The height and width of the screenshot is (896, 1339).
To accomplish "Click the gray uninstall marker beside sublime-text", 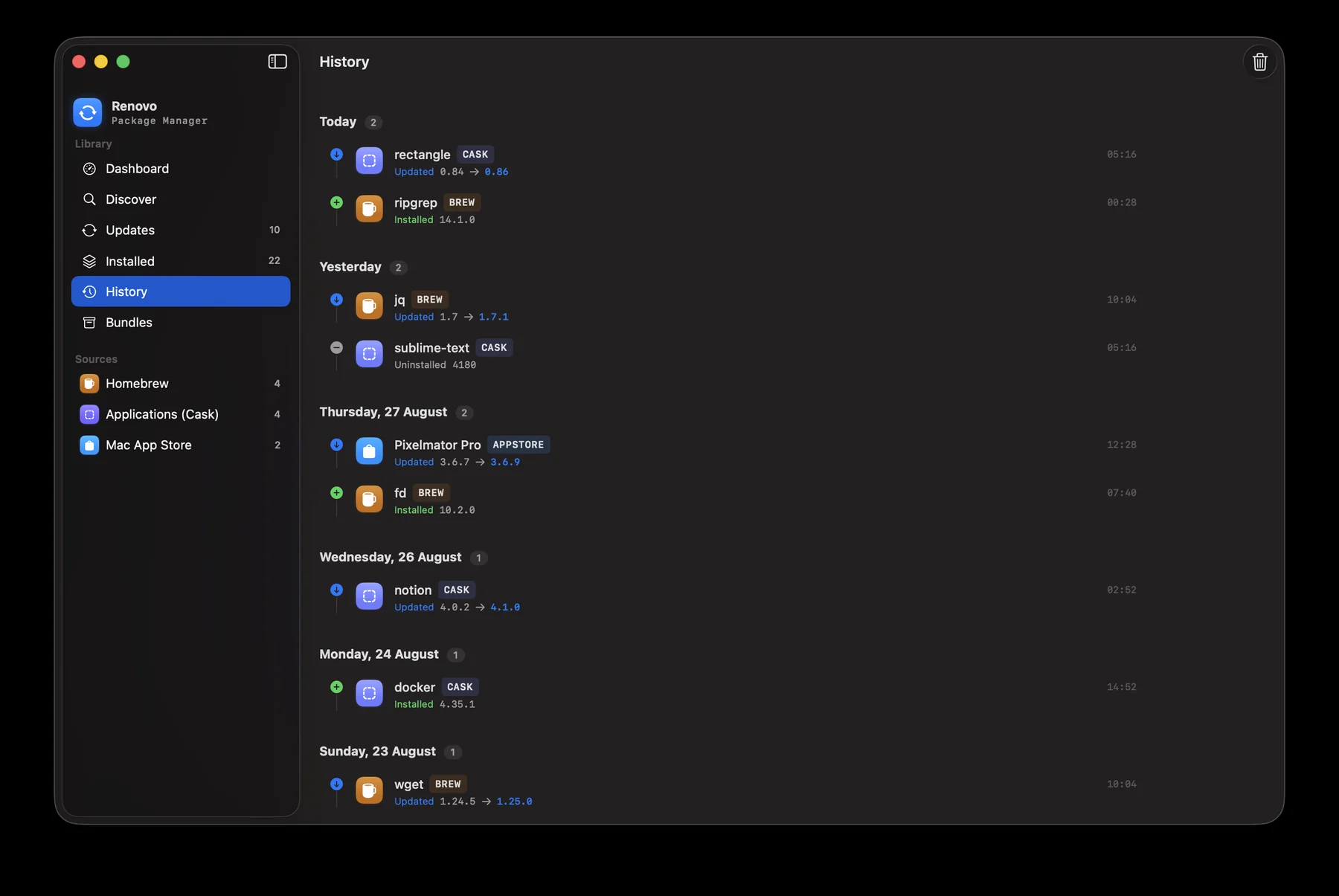I will (x=336, y=347).
